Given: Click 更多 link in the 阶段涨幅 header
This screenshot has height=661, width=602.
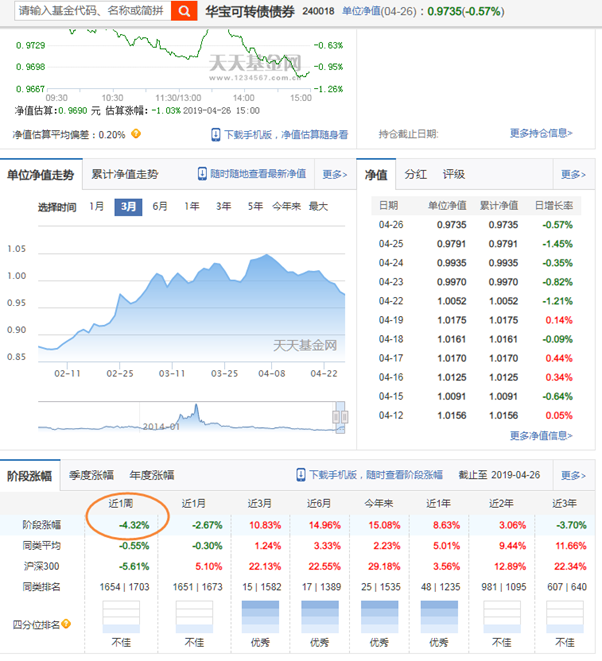Looking at the screenshot, I should click(573, 475).
